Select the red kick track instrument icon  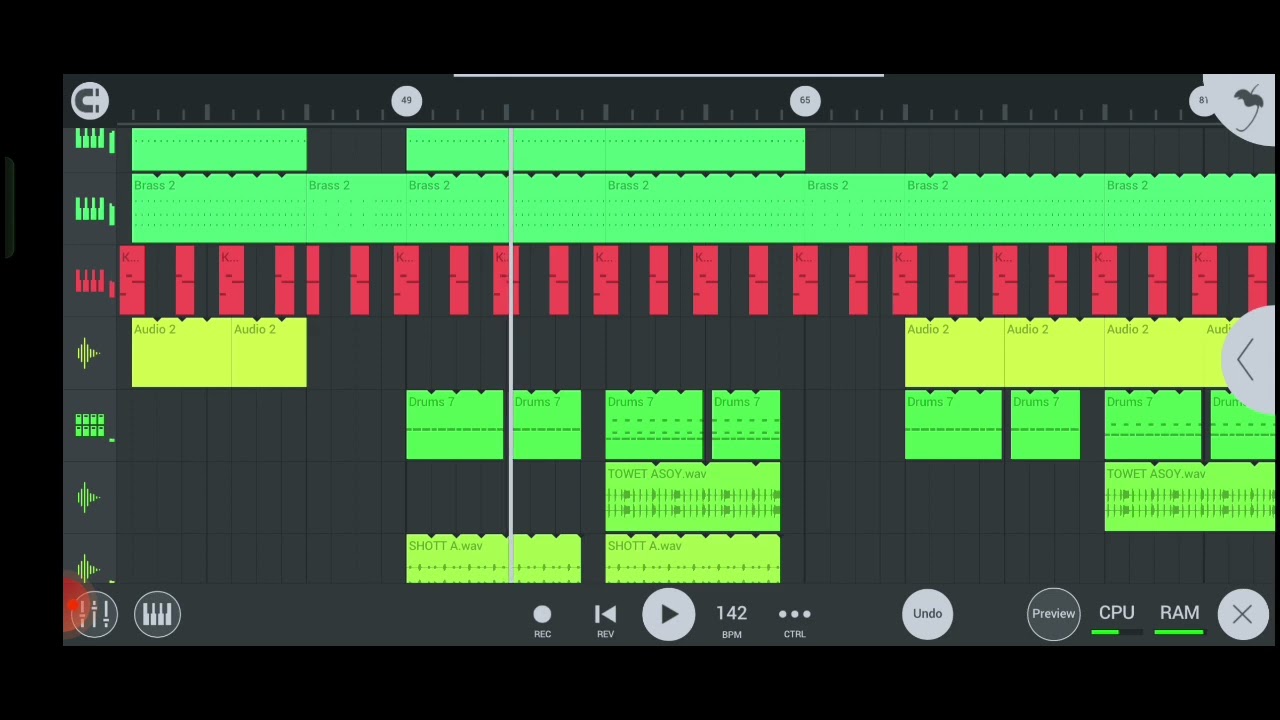click(x=90, y=281)
